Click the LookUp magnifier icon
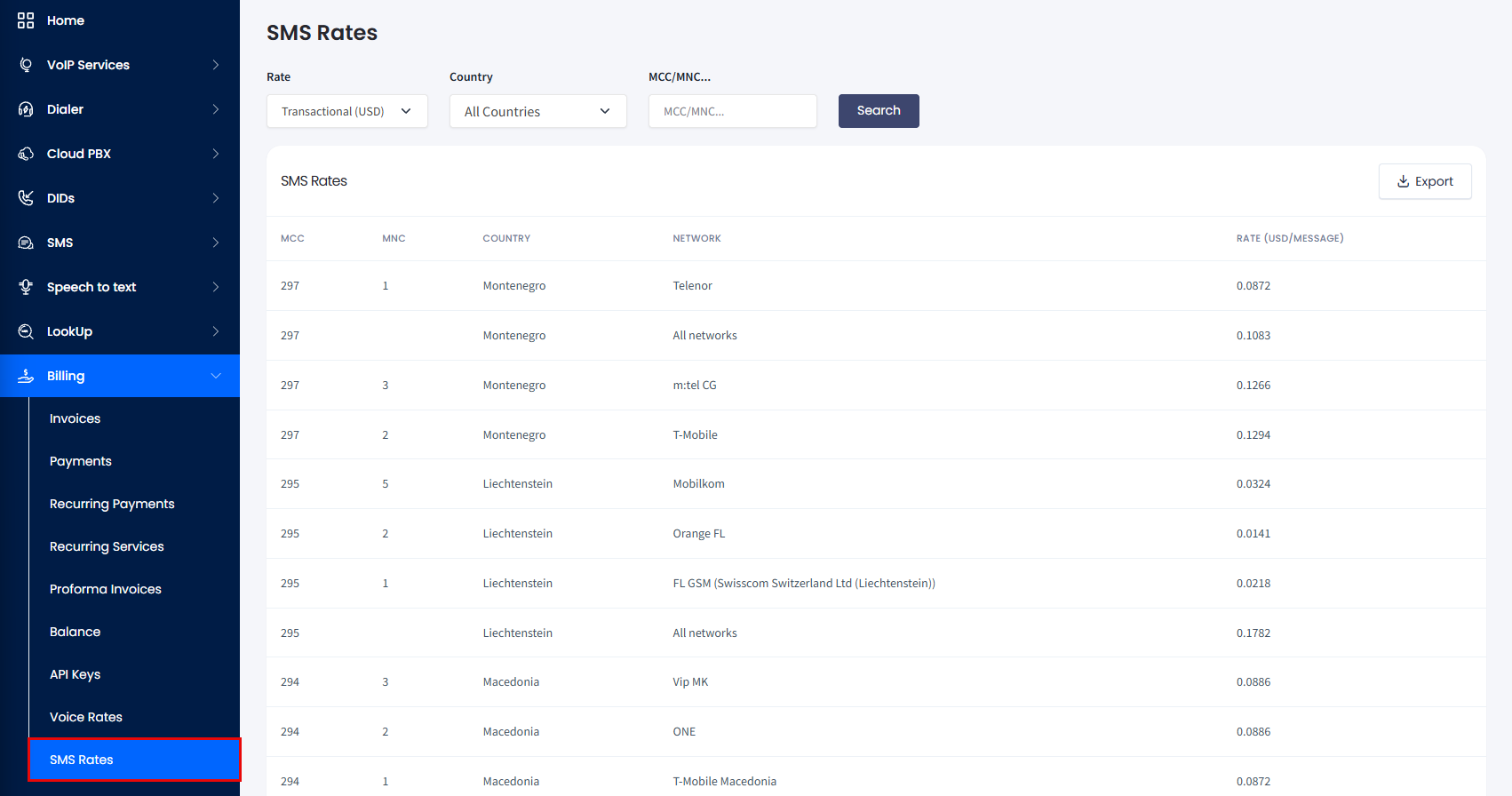 [x=26, y=331]
